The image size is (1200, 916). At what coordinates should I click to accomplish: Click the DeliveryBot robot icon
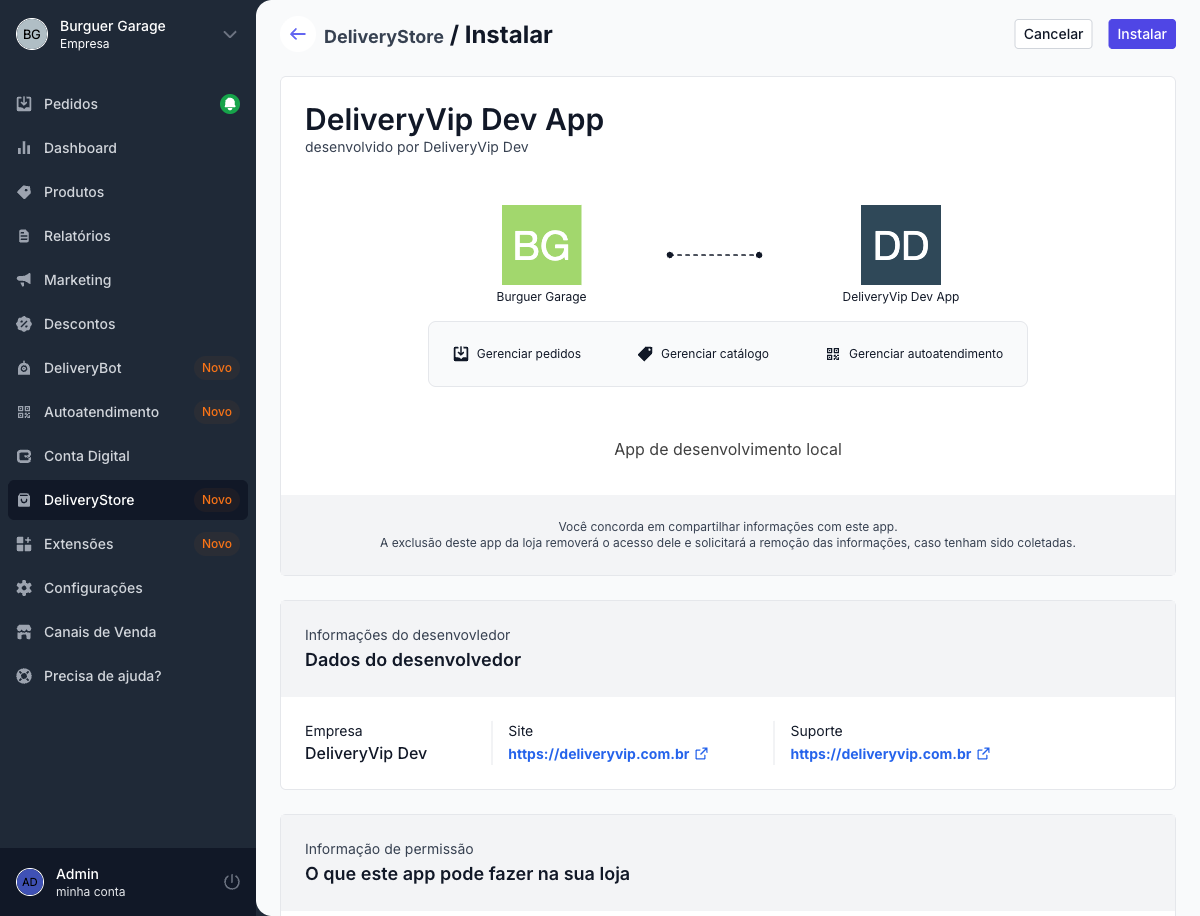(24, 368)
